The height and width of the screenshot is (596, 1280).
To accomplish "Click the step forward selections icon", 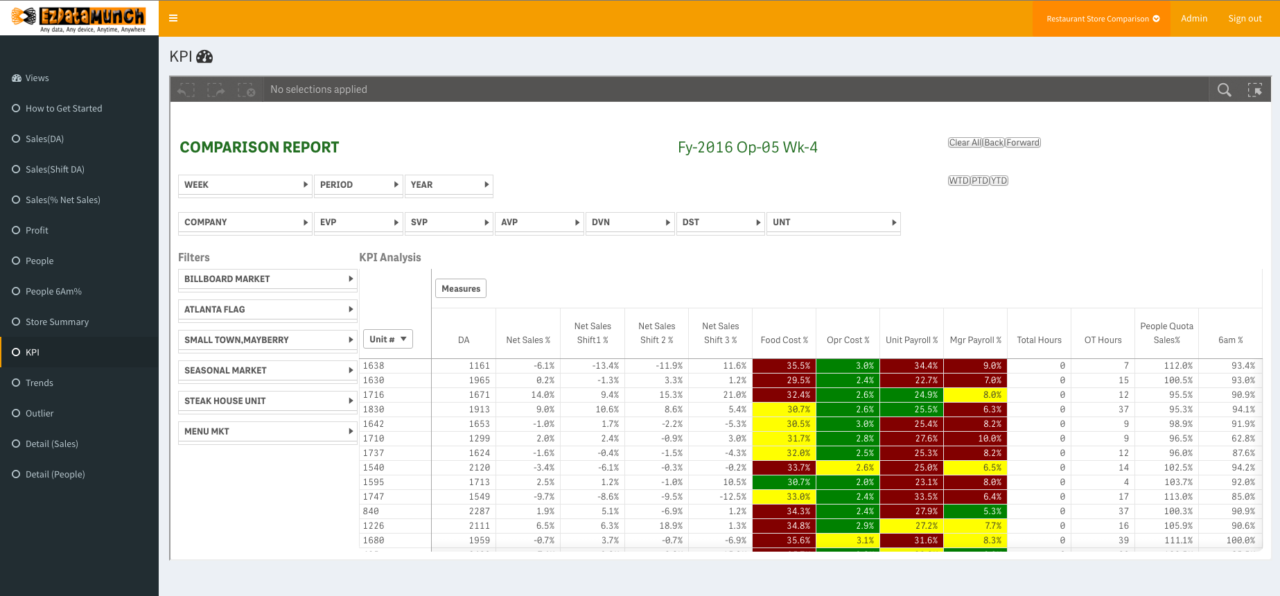I will 216,90.
